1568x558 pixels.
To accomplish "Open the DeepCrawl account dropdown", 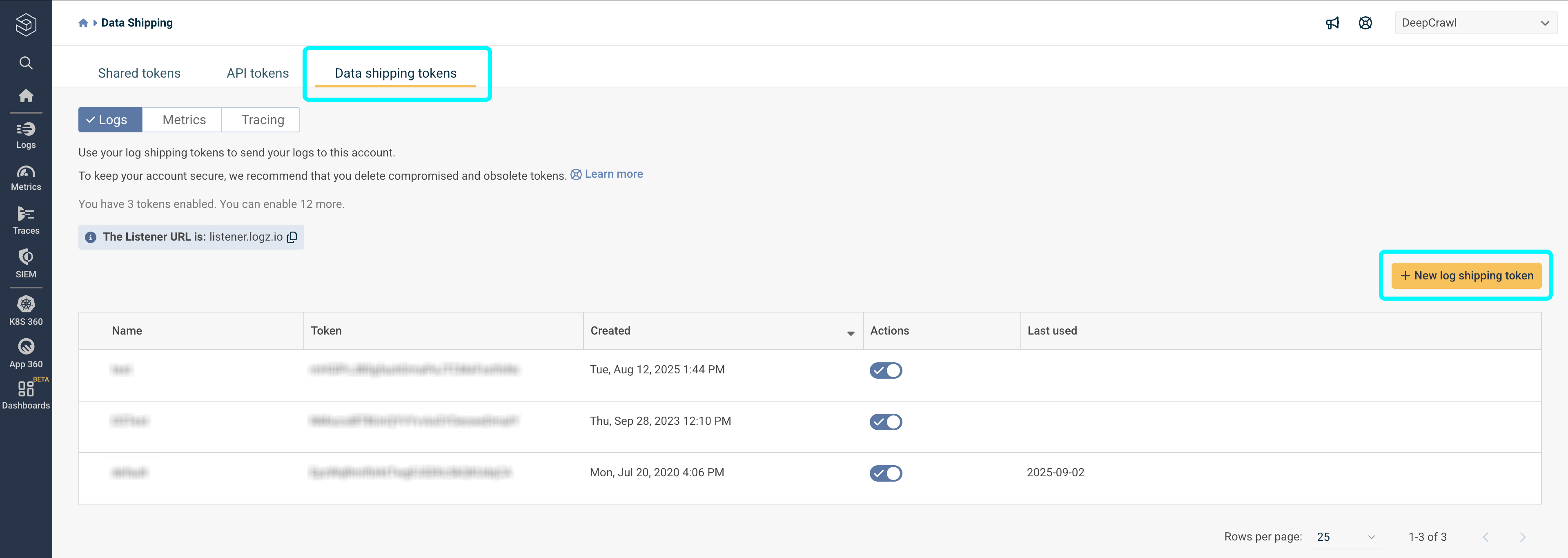I will point(1475,22).
